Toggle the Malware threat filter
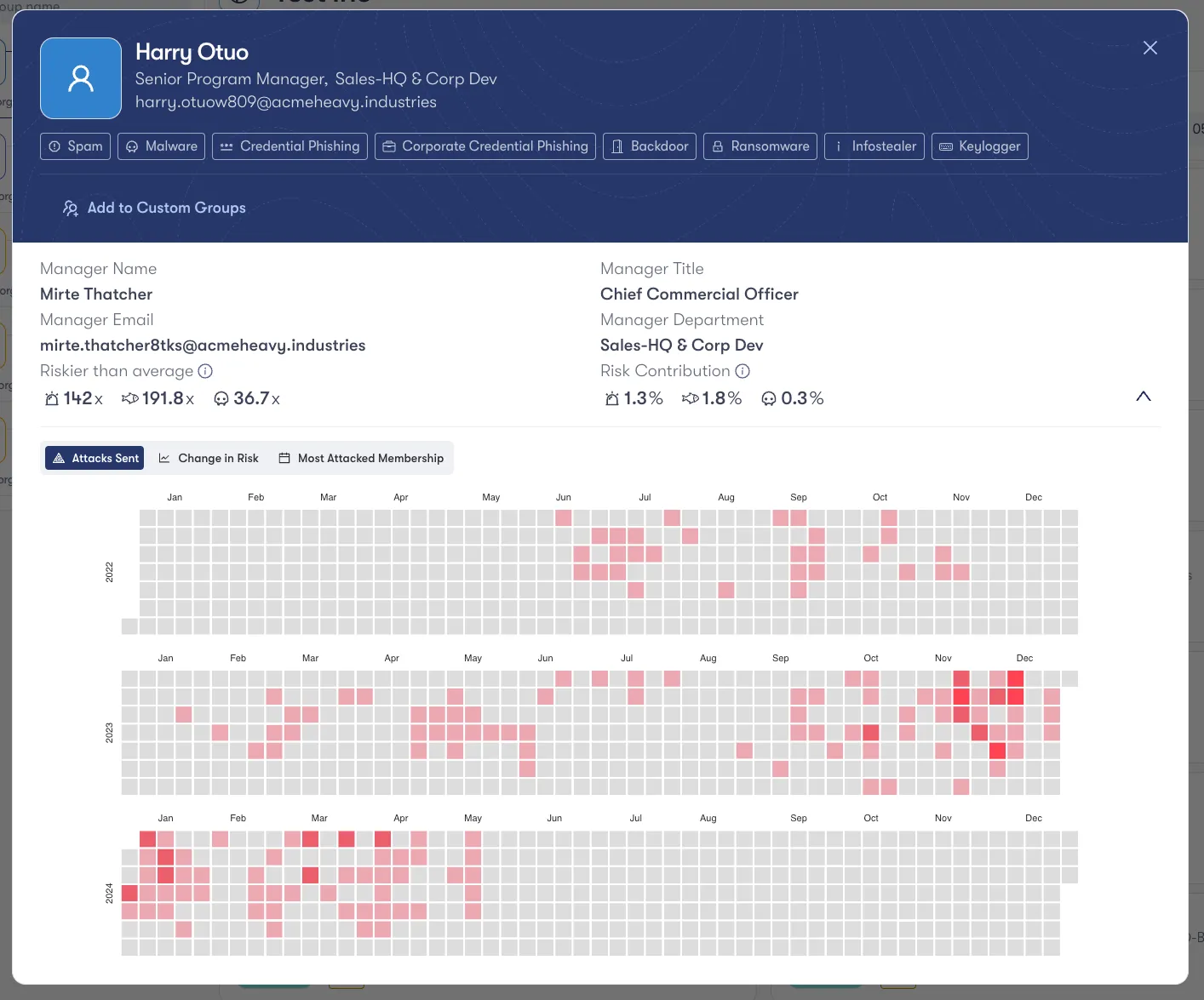This screenshot has height=1000, width=1204. [x=161, y=146]
